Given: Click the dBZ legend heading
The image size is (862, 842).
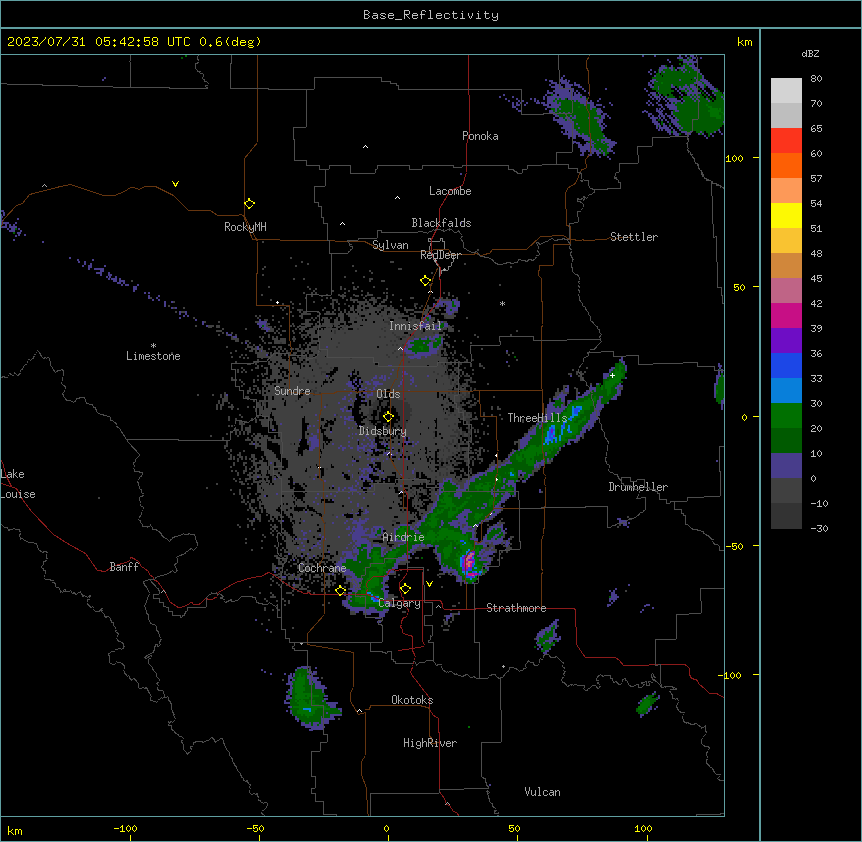Looking at the screenshot, I should click(x=810, y=54).
